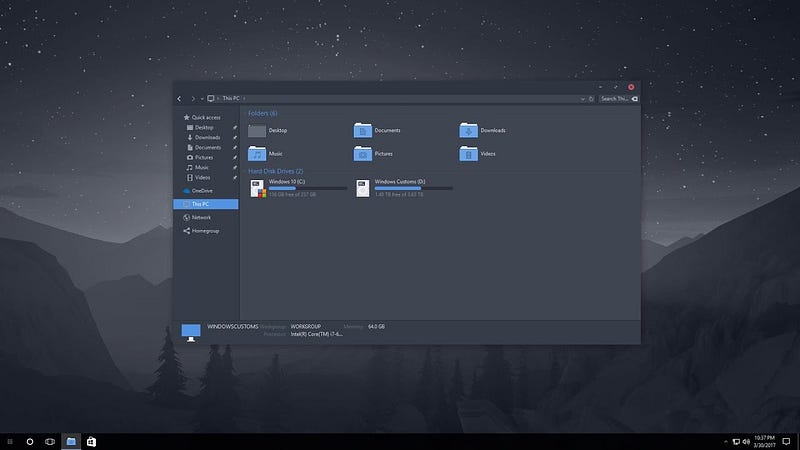This screenshot has height=450, width=800.
Task: Open Desktop in the sidebar
Action: (200, 128)
